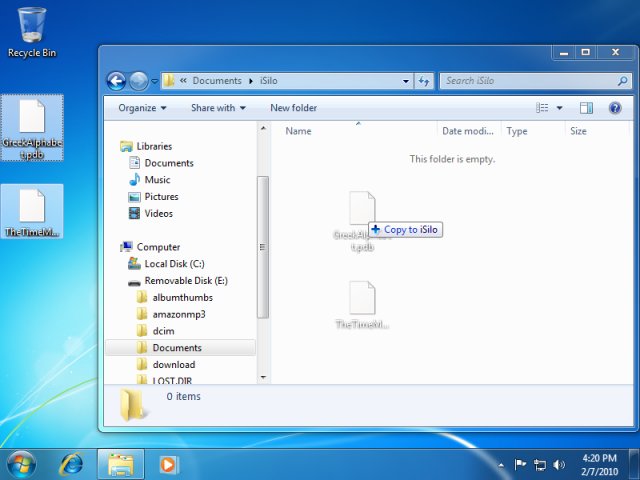Select Removable Disk (E:) in navigation pane

(185, 281)
